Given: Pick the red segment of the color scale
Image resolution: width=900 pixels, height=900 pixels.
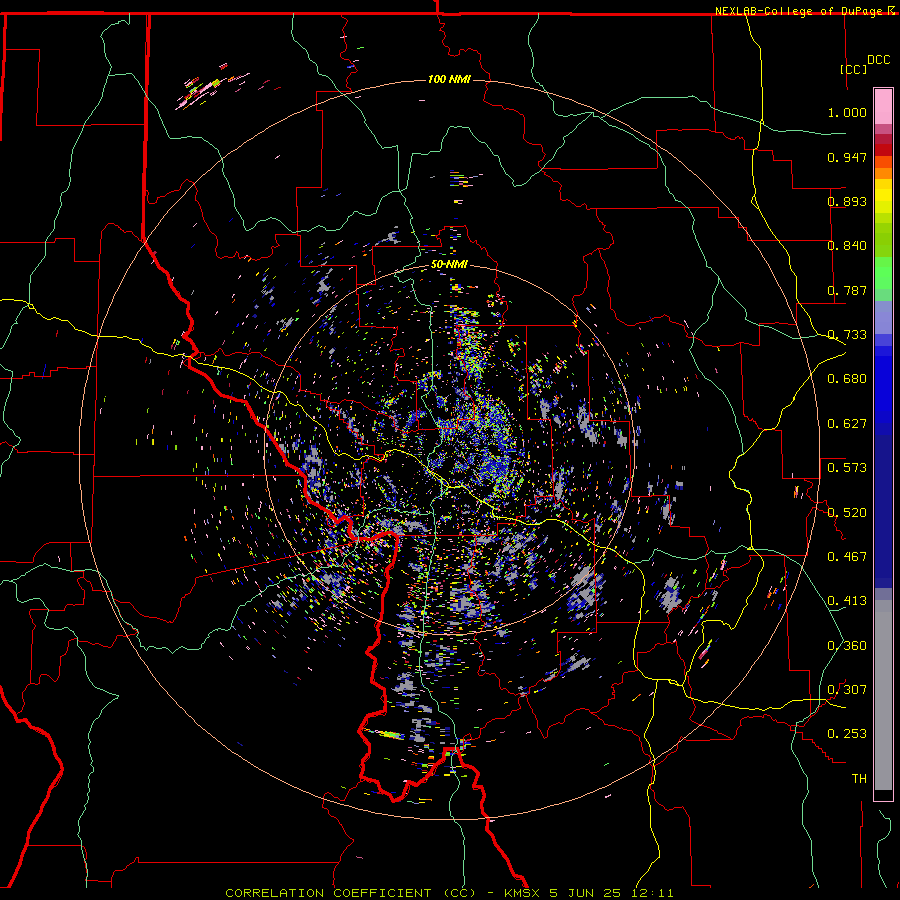Looking at the screenshot, I should coord(883,150).
